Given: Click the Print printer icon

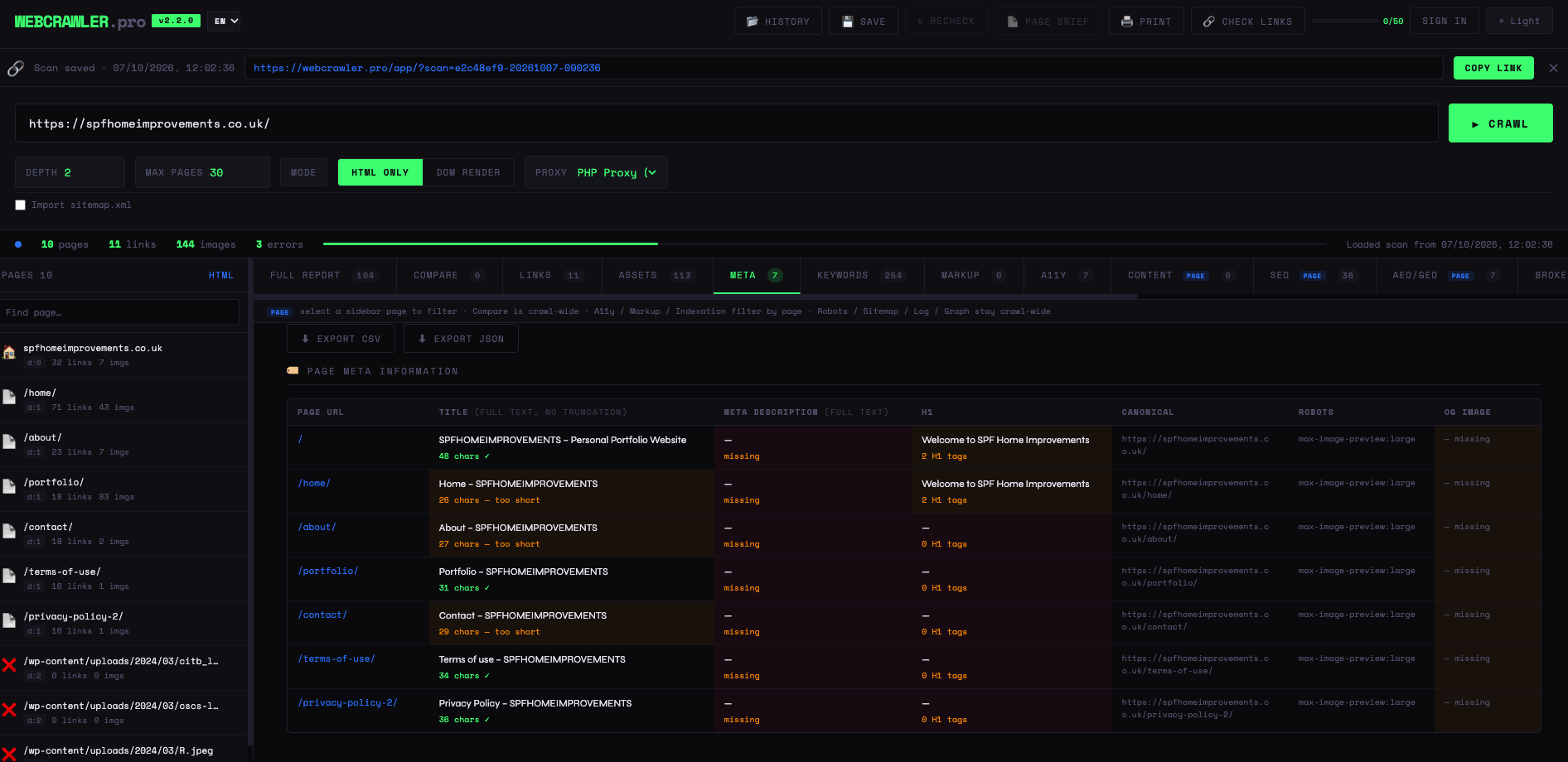Looking at the screenshot, I should 1127,22.
